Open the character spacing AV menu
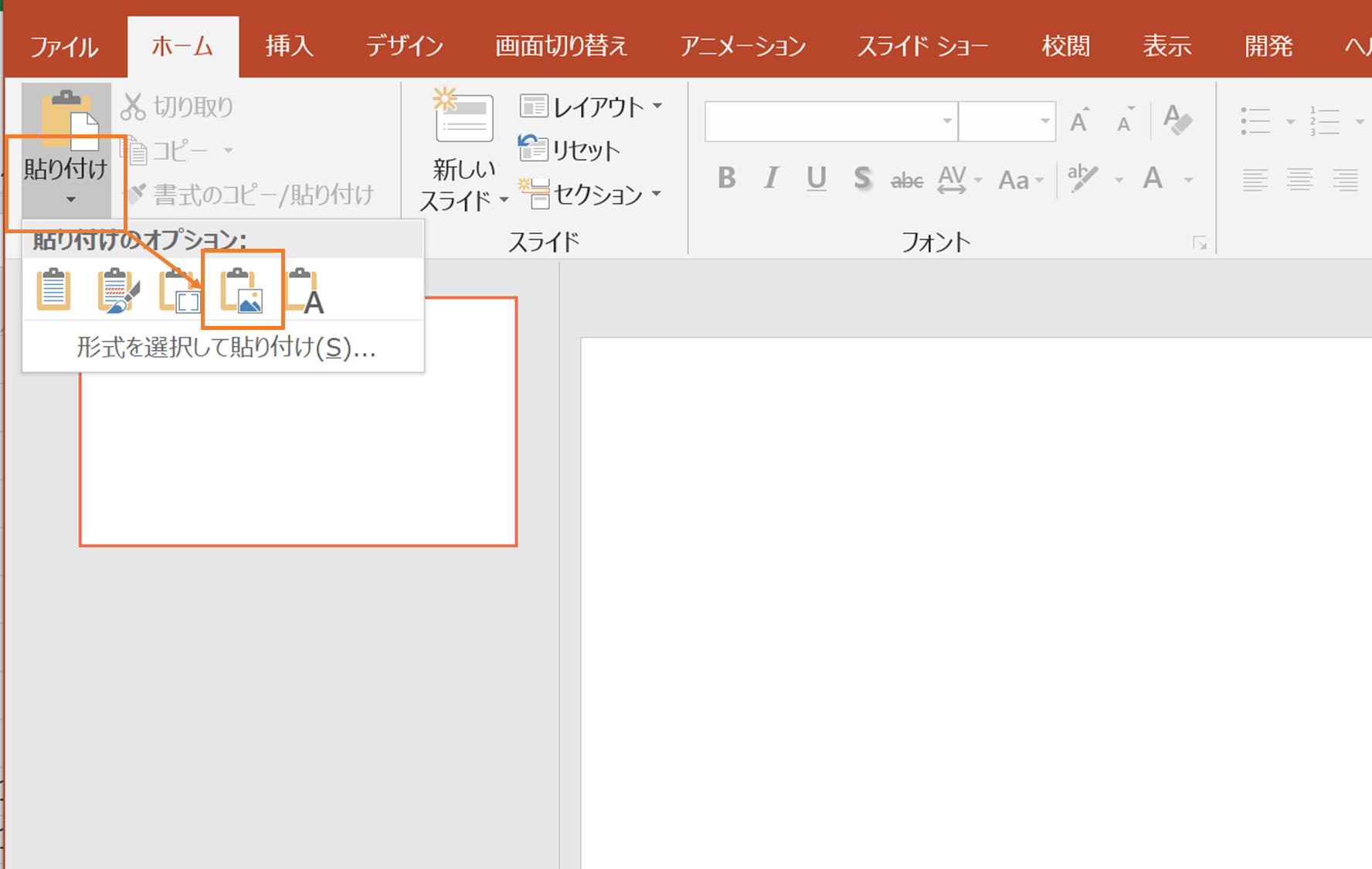The width and height of the screenshot is (1372, 869). click(959, 179)
